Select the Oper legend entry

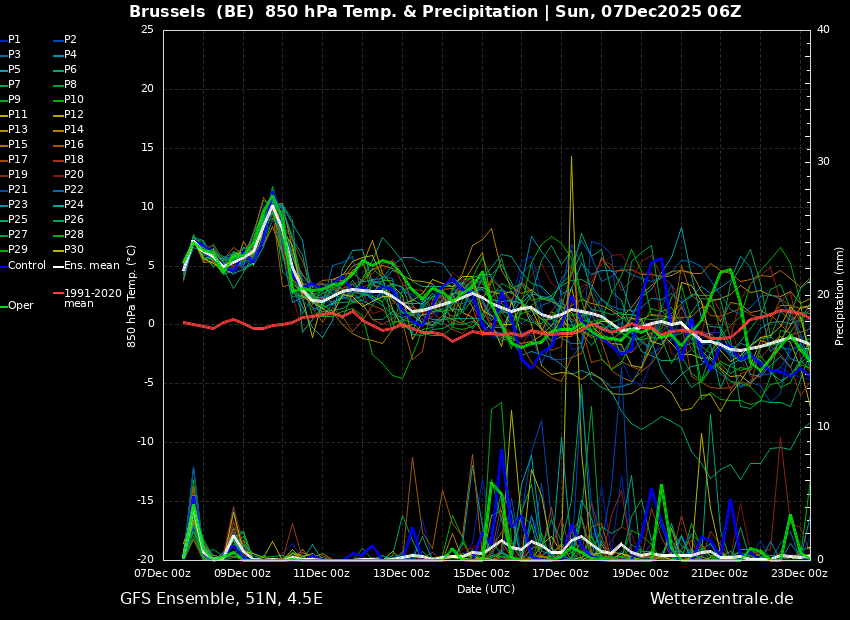17,306
